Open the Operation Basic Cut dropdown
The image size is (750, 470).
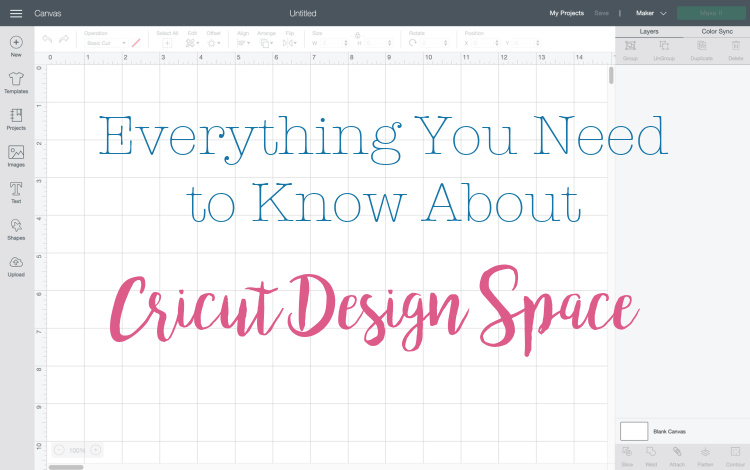click(x=106, y=43)
